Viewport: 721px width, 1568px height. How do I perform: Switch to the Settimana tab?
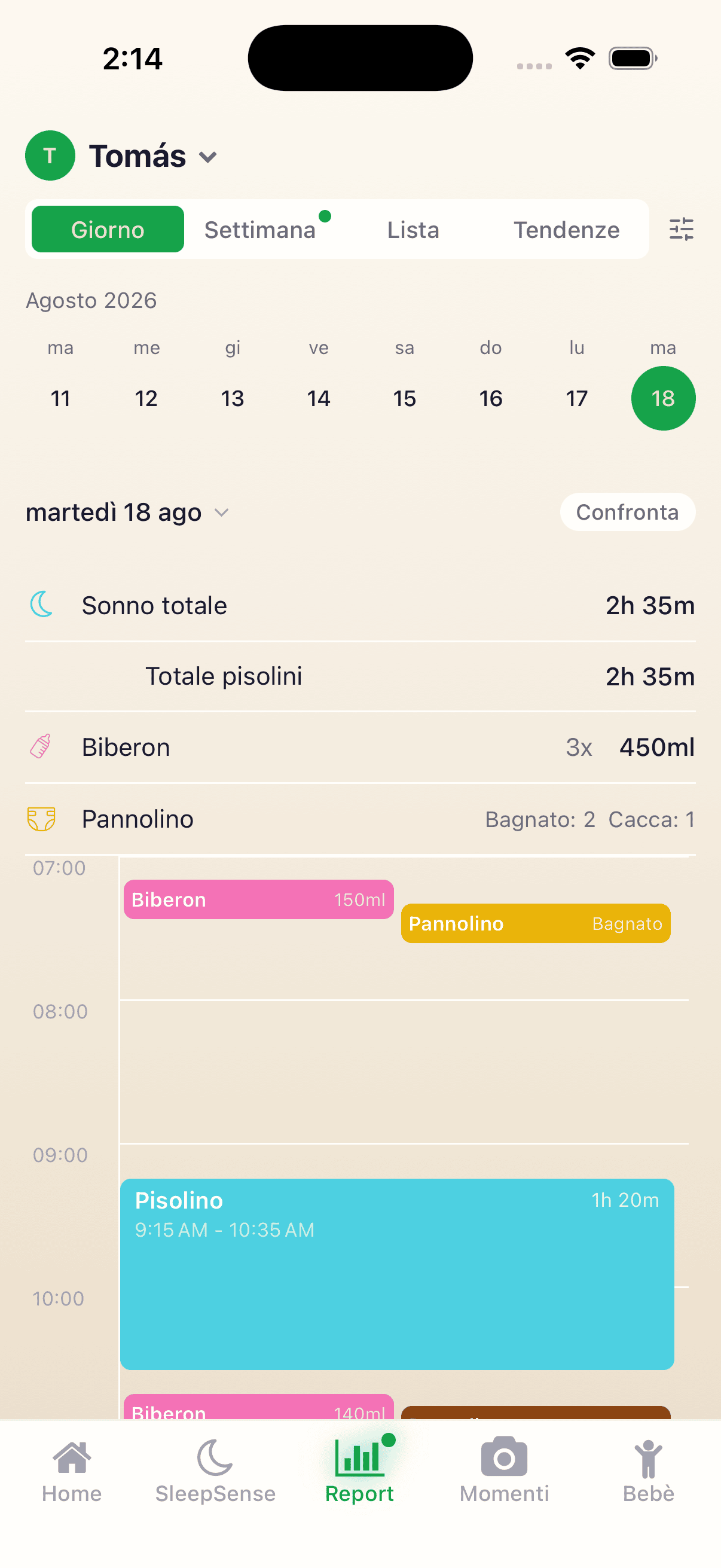pos(260,230)
